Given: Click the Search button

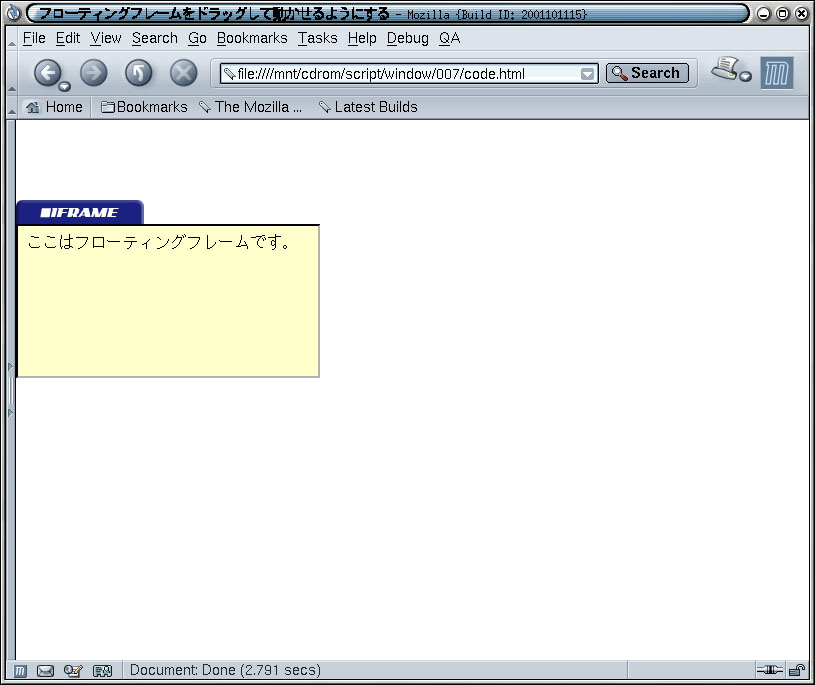Looking at the screenshot, I should 647,73.
